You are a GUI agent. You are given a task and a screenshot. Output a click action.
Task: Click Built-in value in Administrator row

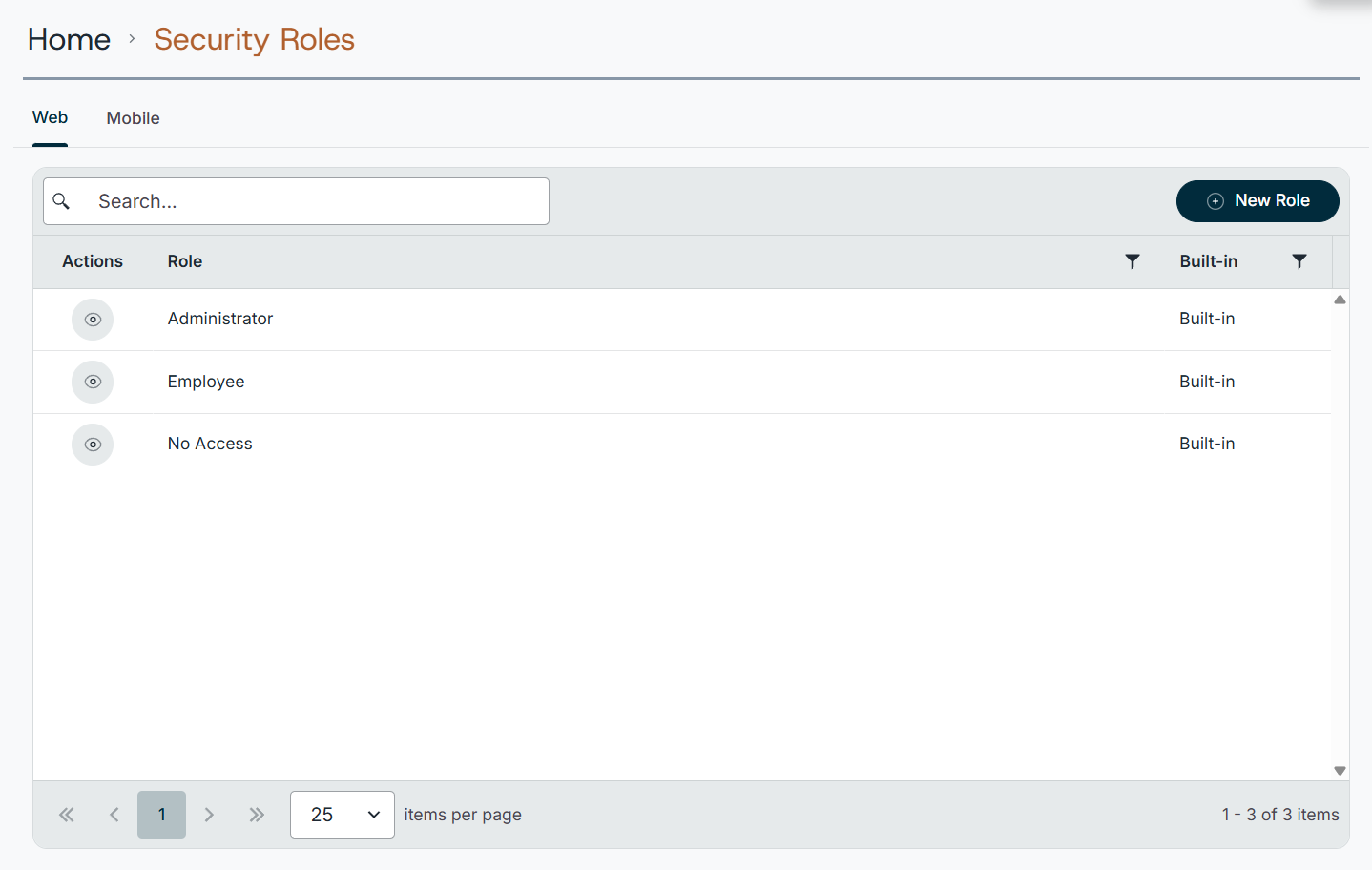click(x=1207, y=319)
